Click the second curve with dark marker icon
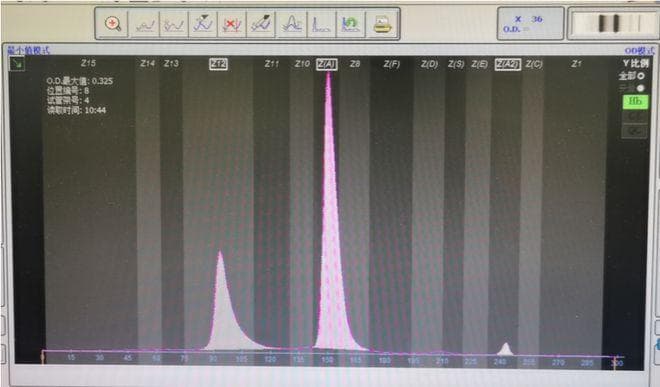This screenshot has height=387, width=660. pyautogui.click(x=261, y=24)
